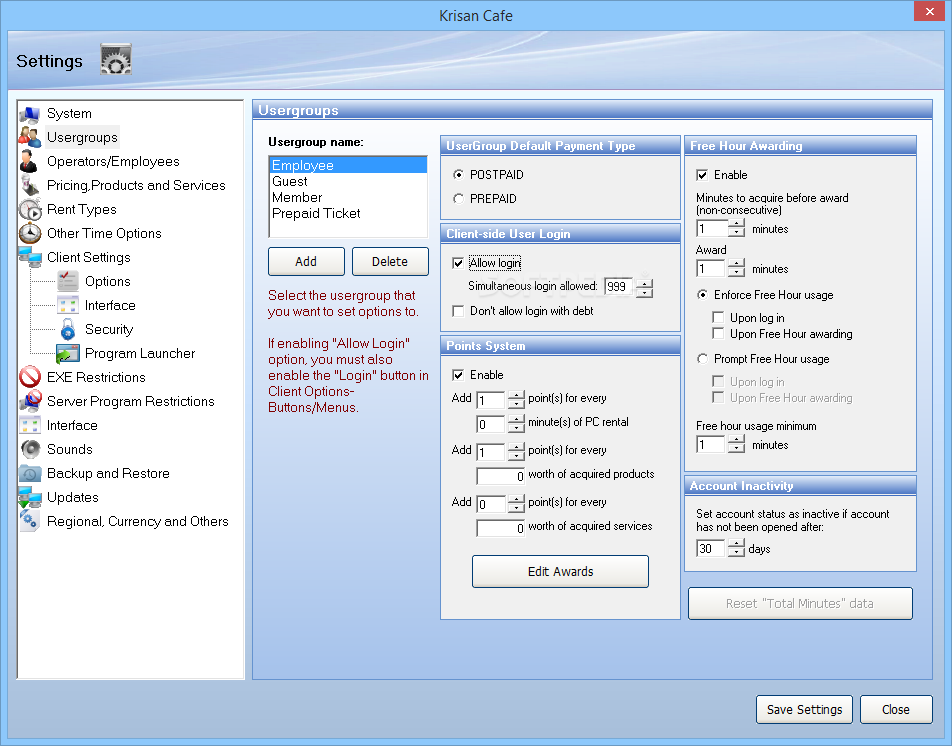The image size is (952, 746).
Task: Click the worth of acquired services field
Action: [500, 528]
